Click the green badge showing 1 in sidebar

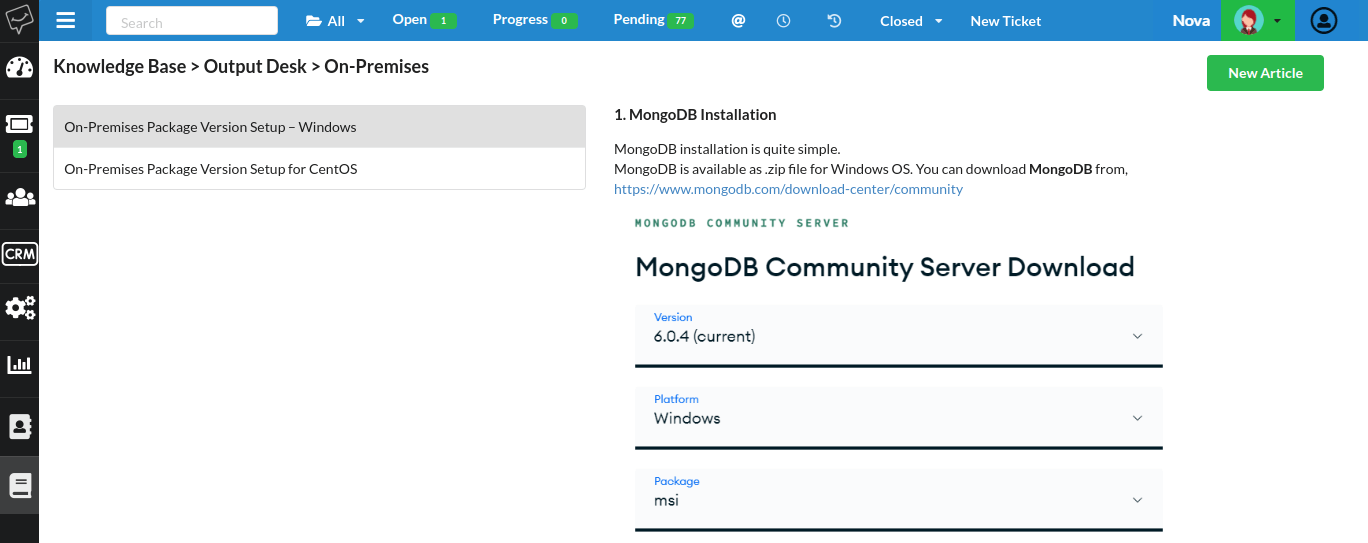(19, 150)
